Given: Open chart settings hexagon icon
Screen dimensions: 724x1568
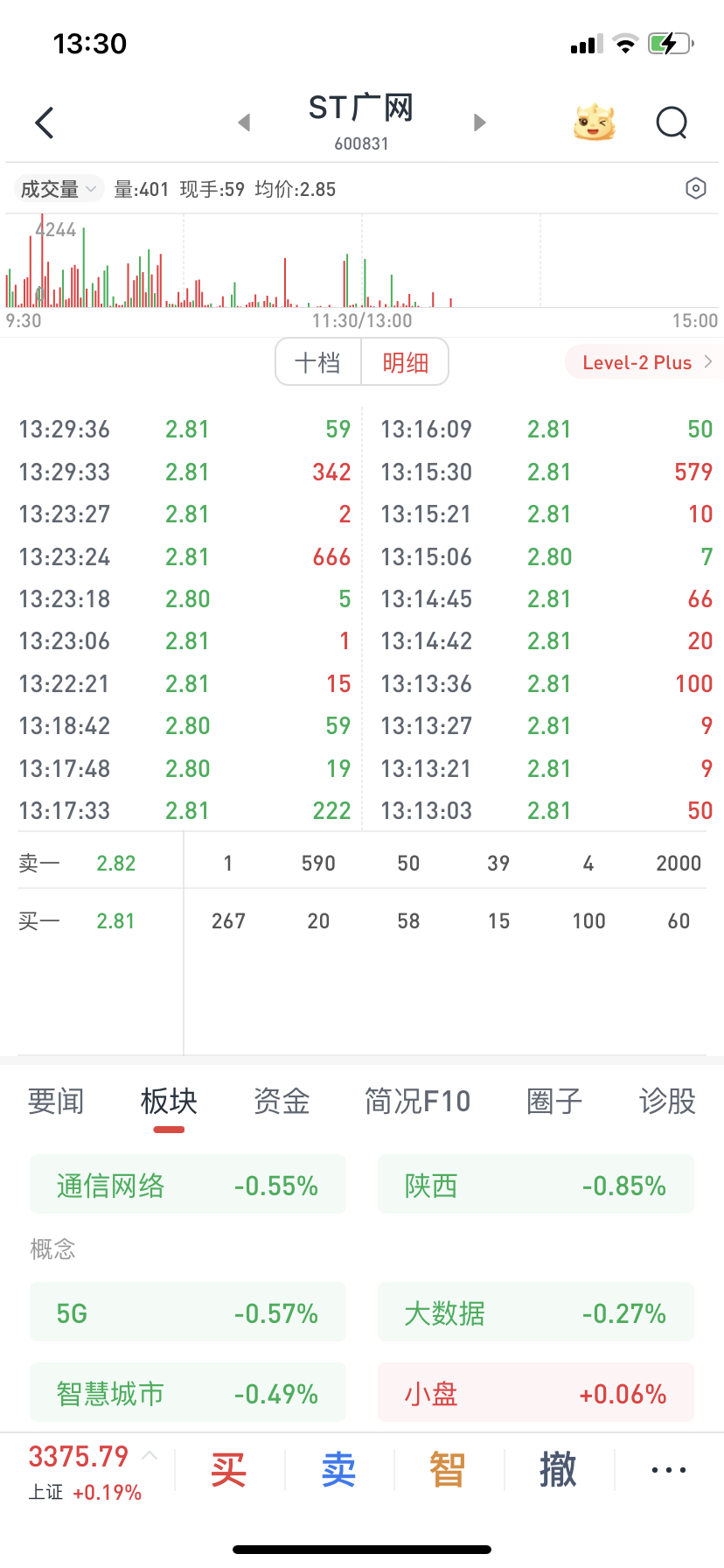Looking at the screenshot, I should pos(696,188).
